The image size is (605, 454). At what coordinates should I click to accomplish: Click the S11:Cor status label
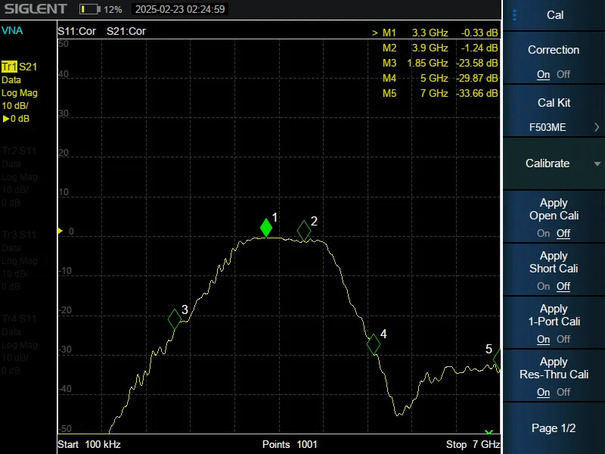click(x=77, y=31)
